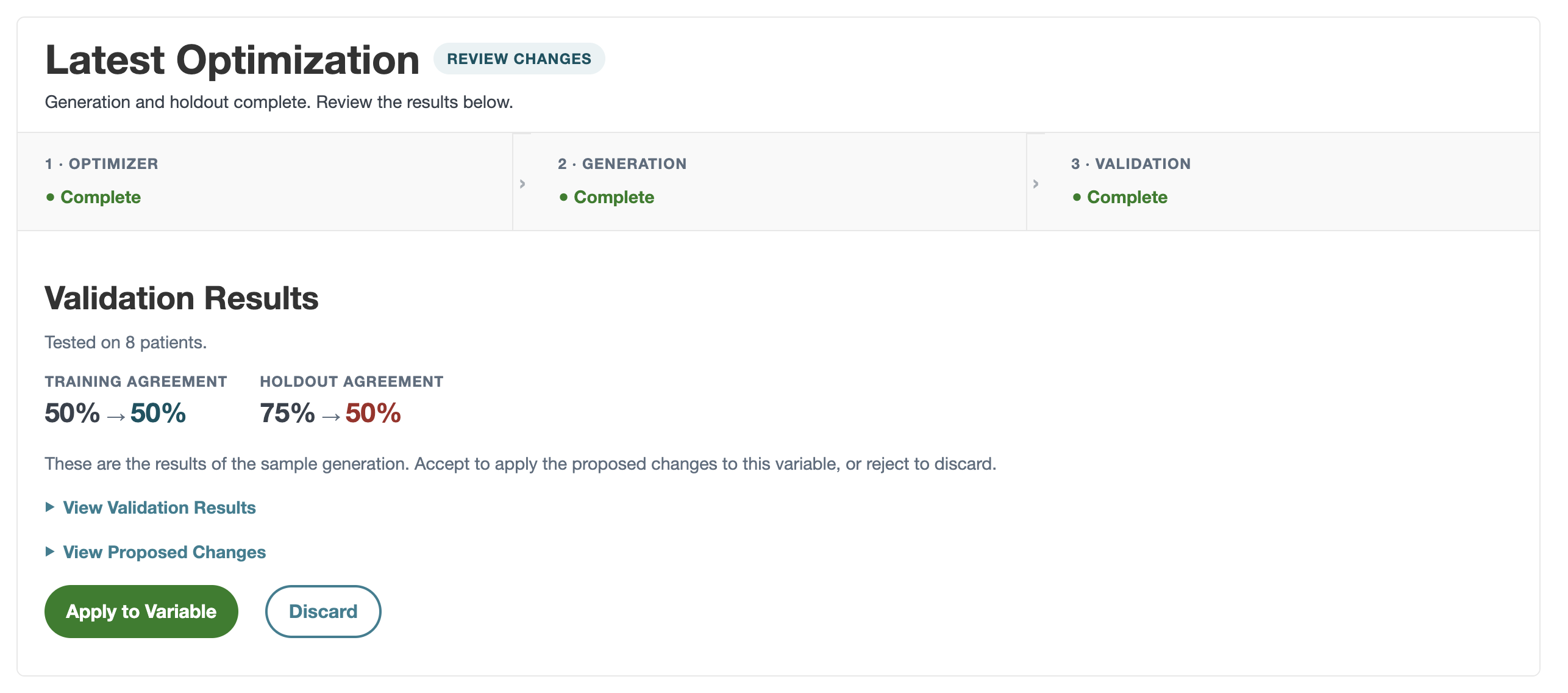Click the Latest Optimization title
Image resolution: width=1568 pixels, height=693 pixels.
(232, 60)
